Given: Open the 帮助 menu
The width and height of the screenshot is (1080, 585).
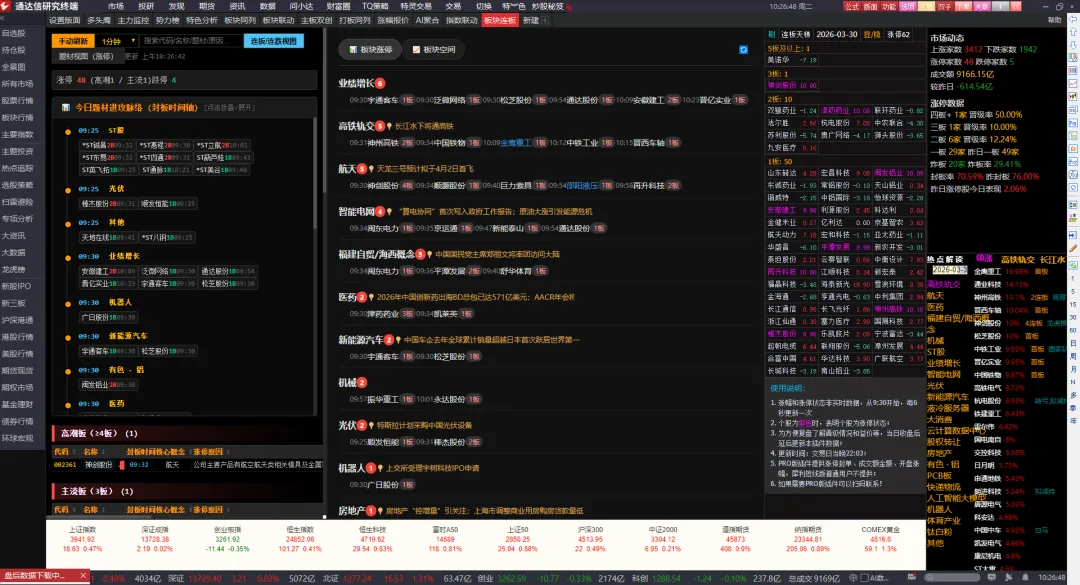Looking at the screenshot, I should (x=1054, y=21).
